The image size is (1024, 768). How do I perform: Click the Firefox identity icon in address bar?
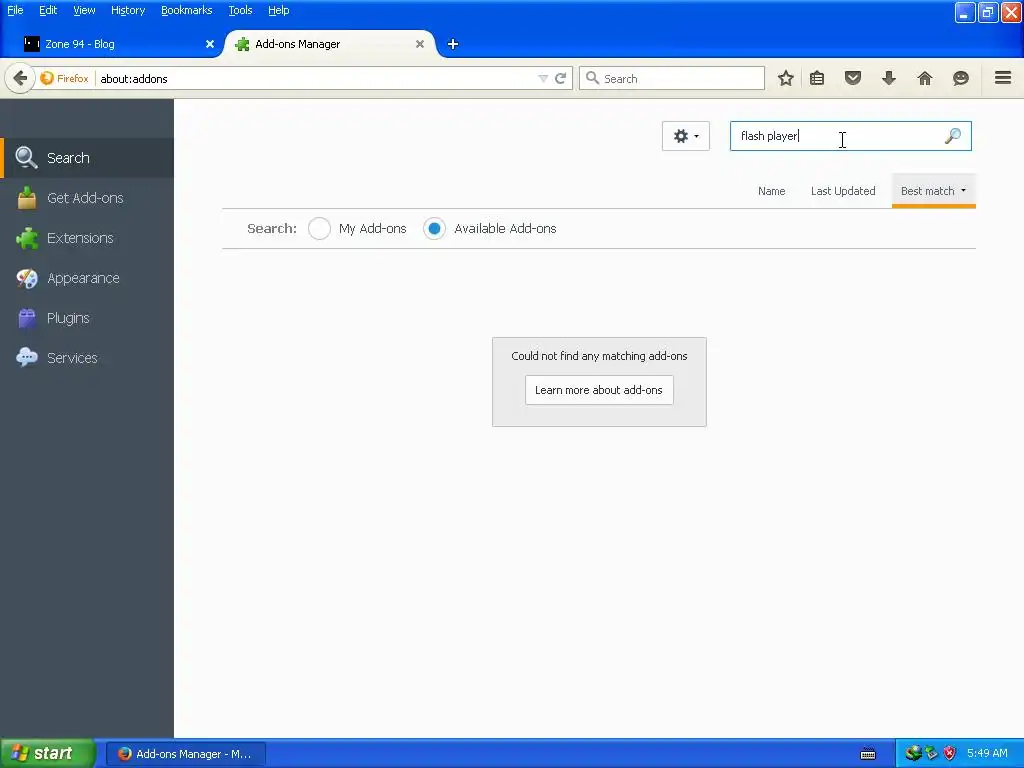47,78
